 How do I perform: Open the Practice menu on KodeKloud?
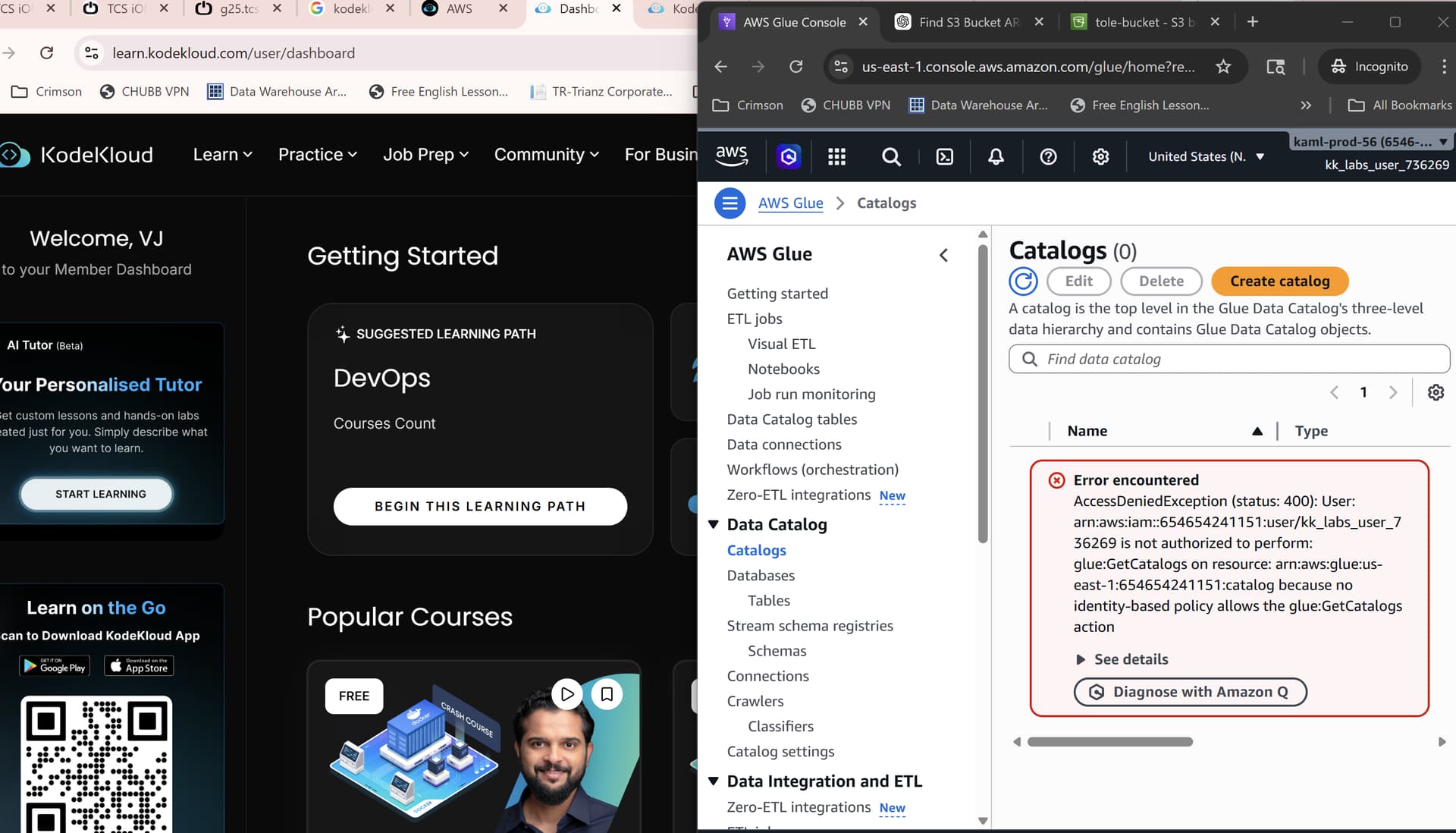[317, 155]
